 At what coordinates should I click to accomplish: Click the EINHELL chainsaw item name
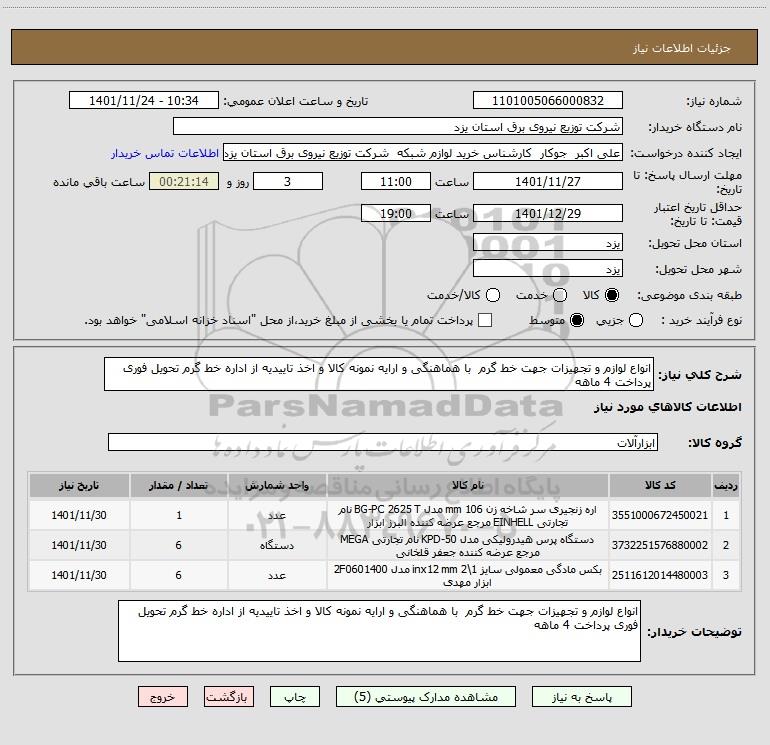pos(468,516)
